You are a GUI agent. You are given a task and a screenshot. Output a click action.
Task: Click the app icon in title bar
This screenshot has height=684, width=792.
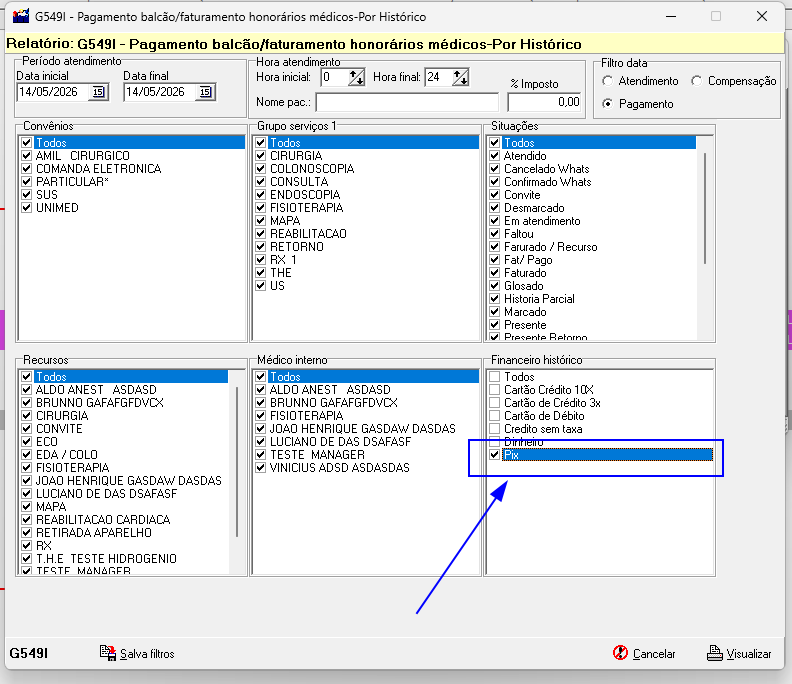[21, 16]
